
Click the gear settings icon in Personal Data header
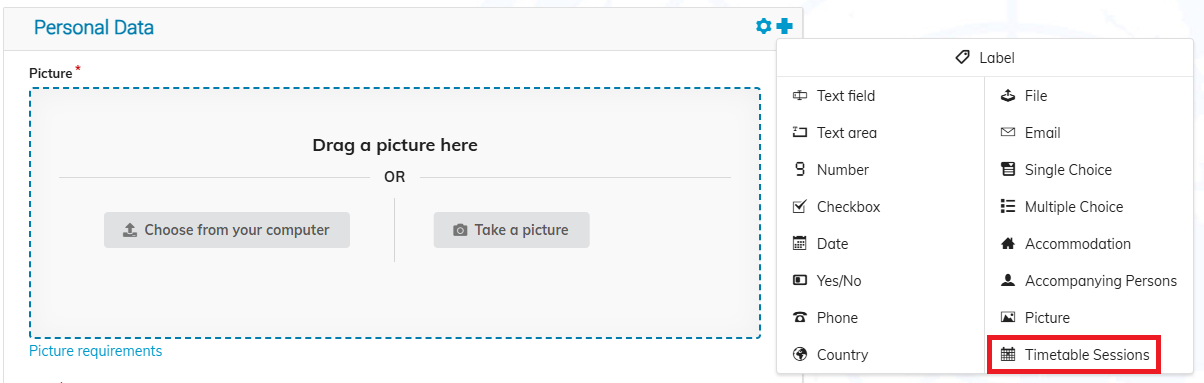click(x=764, y=26)
